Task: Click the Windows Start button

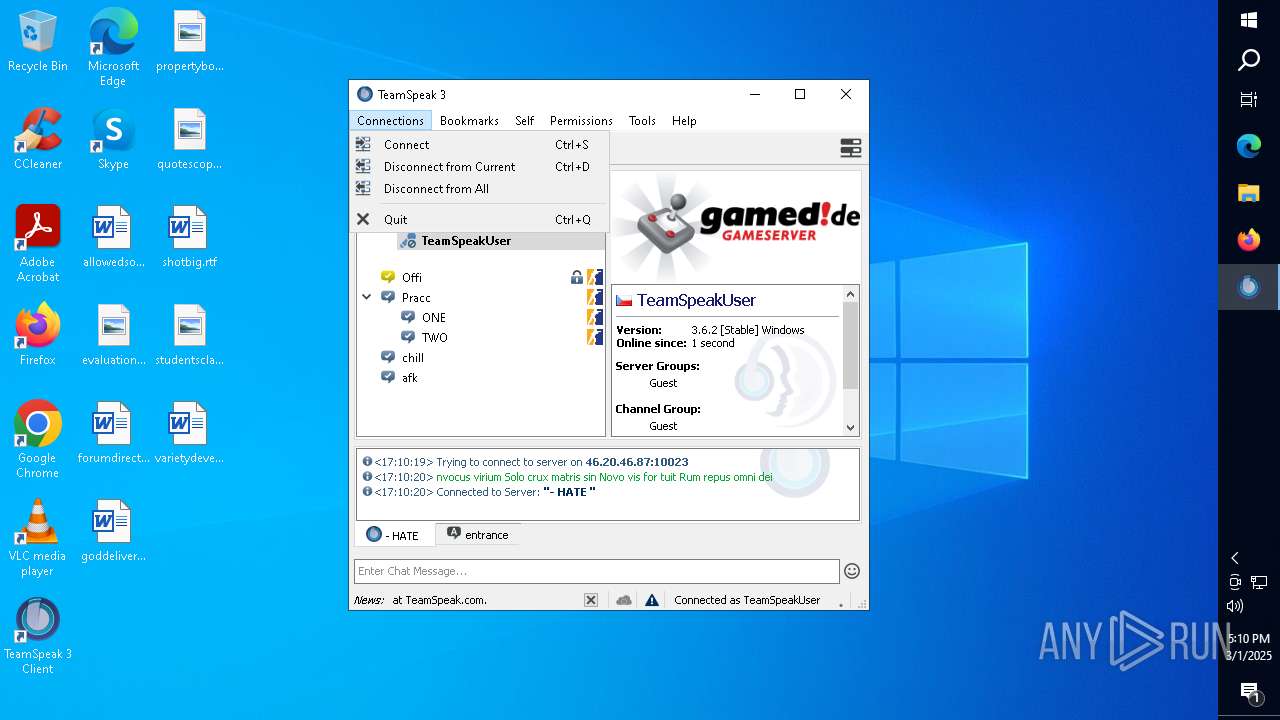Action: (x=1249, y=20)
